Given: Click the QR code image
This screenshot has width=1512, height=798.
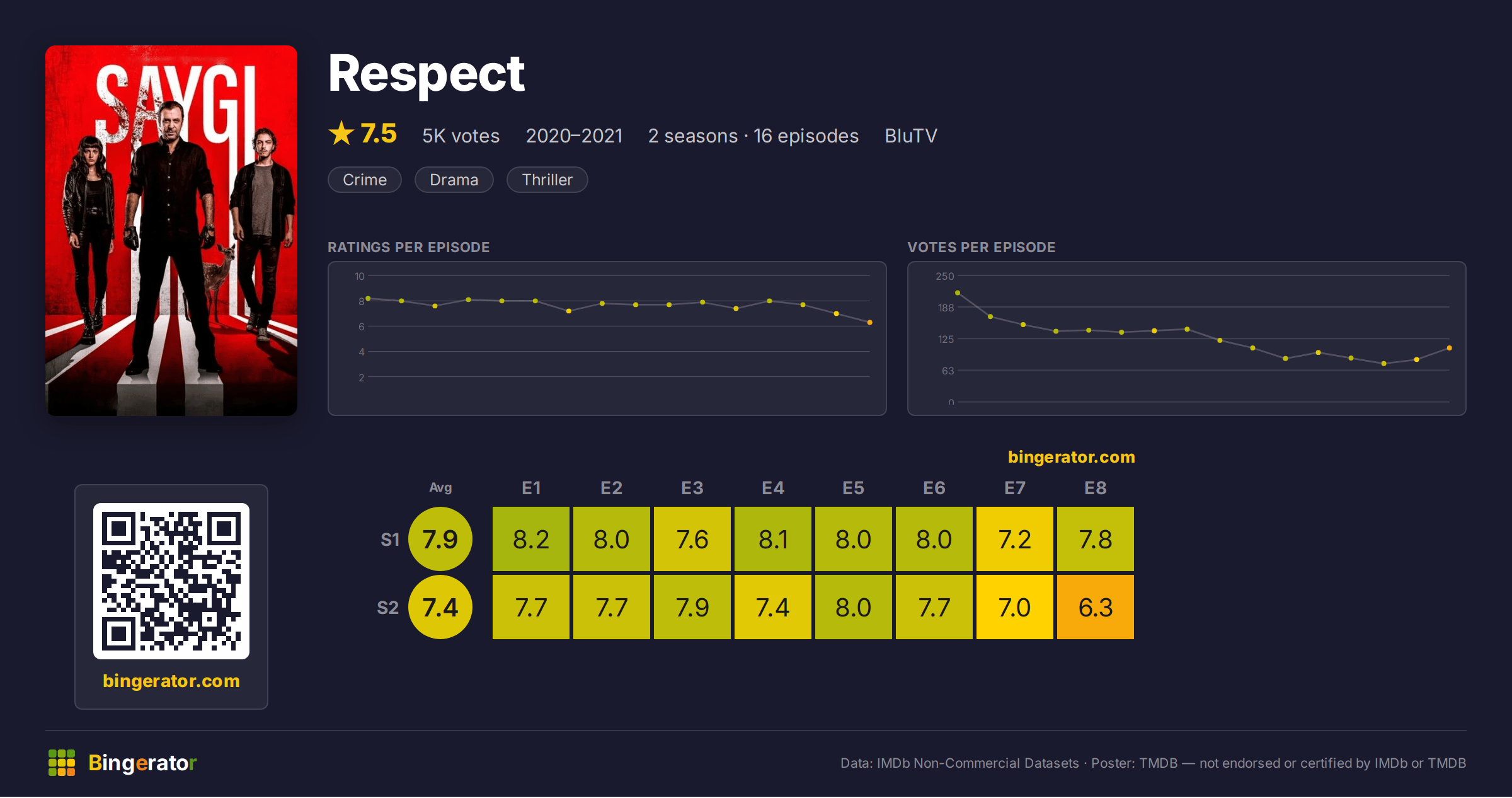Looking at the screenshot, I should [171, 581].
